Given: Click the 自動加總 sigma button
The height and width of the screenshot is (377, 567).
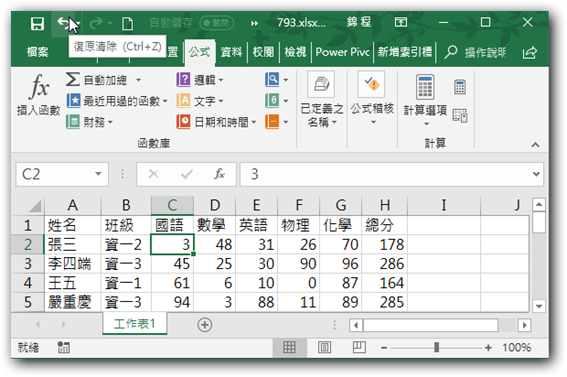Looking at the screenshot, I should click(x=96, y=80).
